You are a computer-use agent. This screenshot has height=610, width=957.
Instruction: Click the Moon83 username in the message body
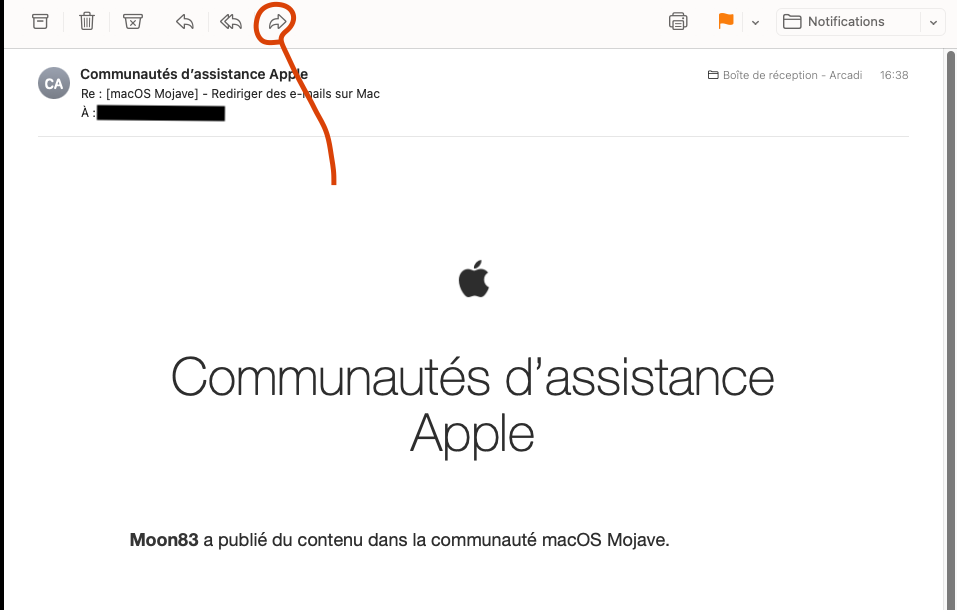164,540
